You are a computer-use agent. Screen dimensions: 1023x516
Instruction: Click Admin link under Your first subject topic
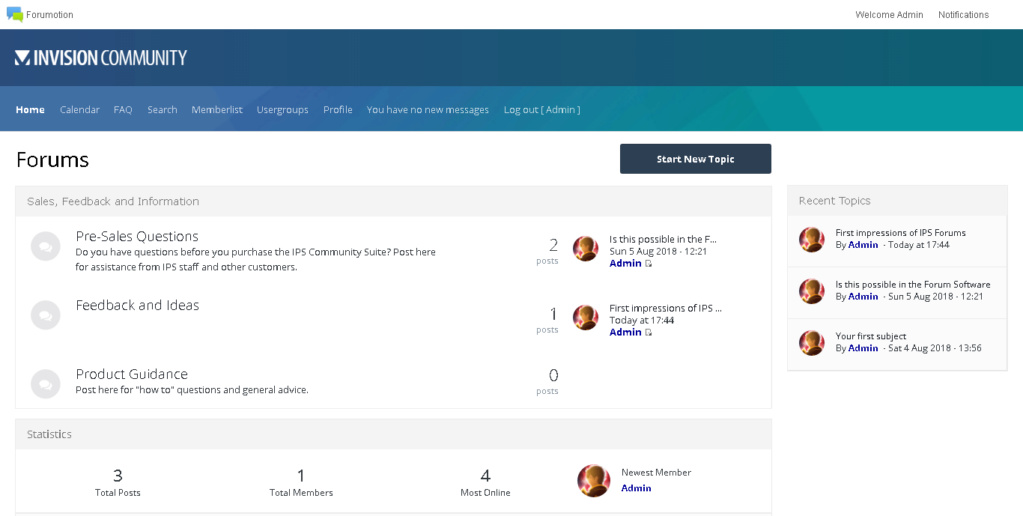tap(863, 348)
